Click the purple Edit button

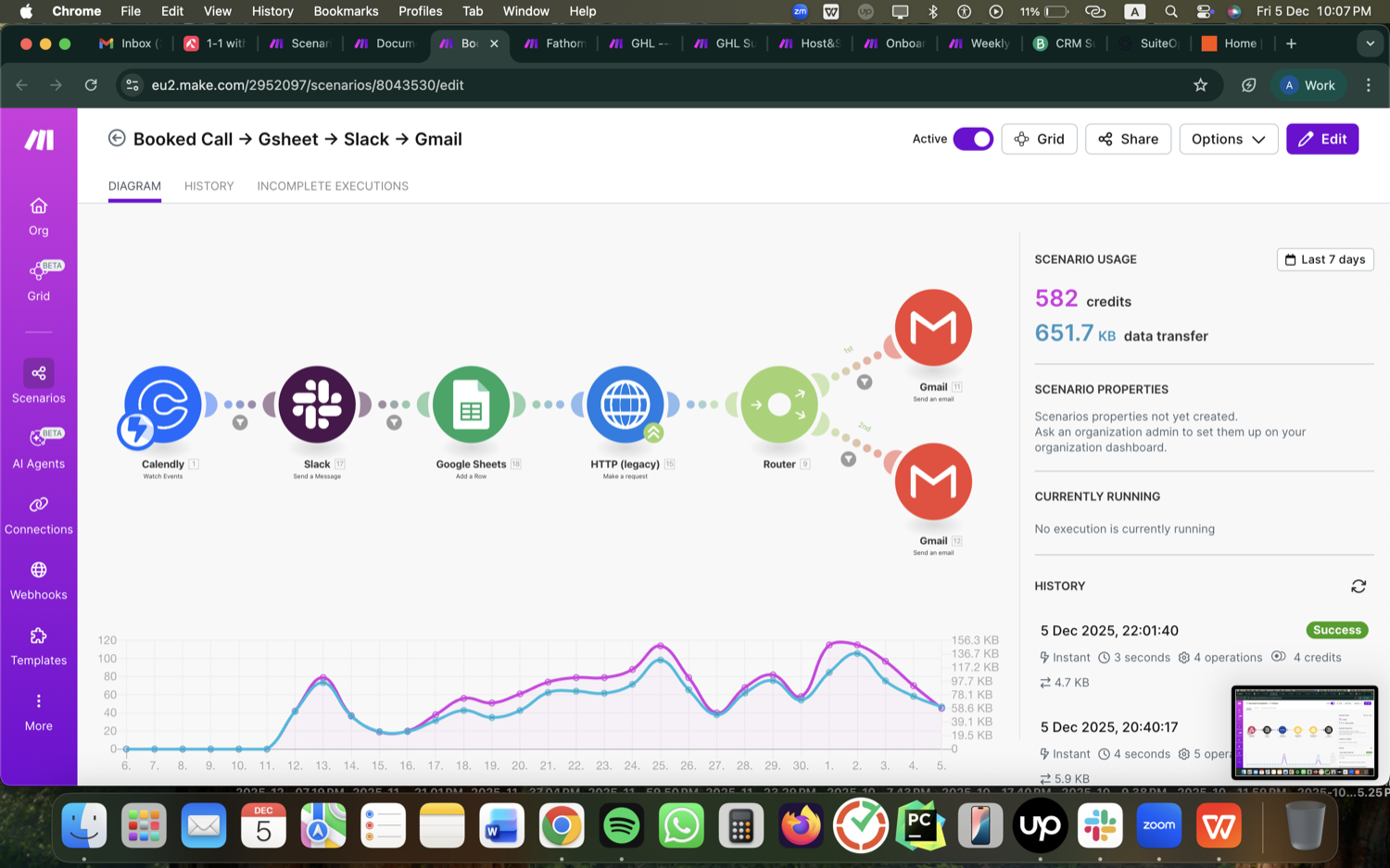[x=1322, y=139]
